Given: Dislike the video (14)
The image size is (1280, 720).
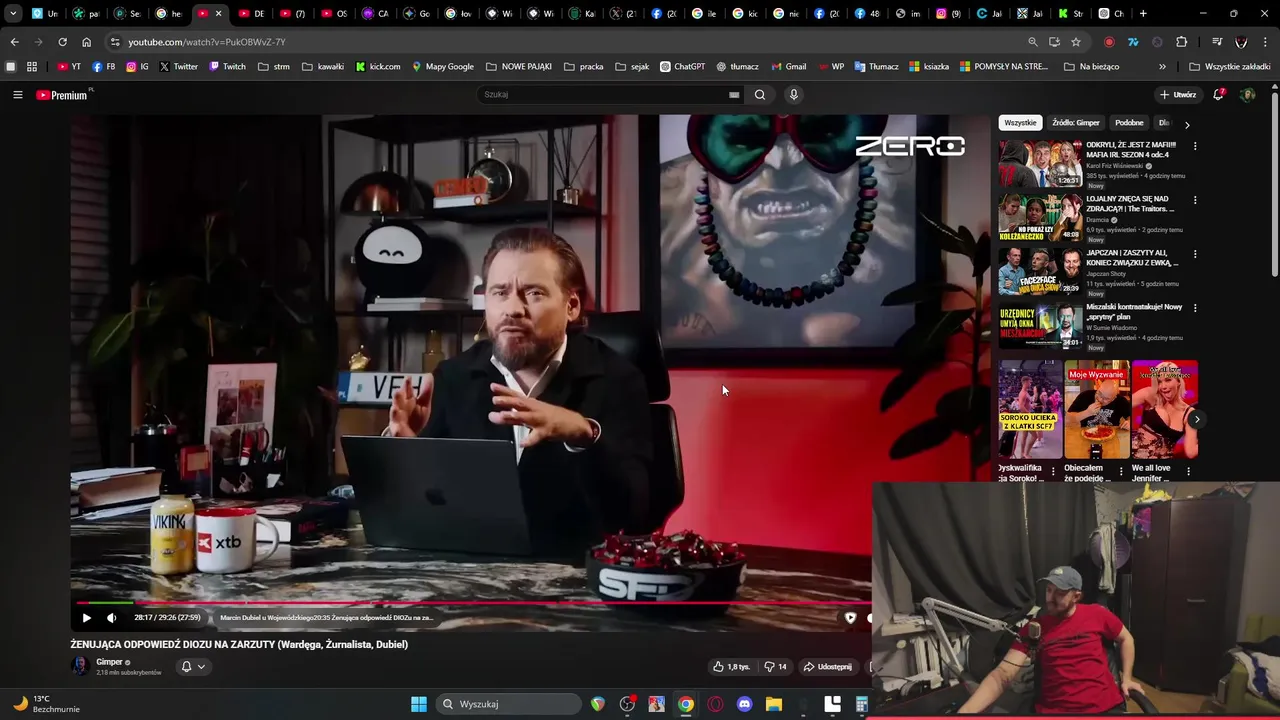Looking at the screenshot, I should (775, 667).
